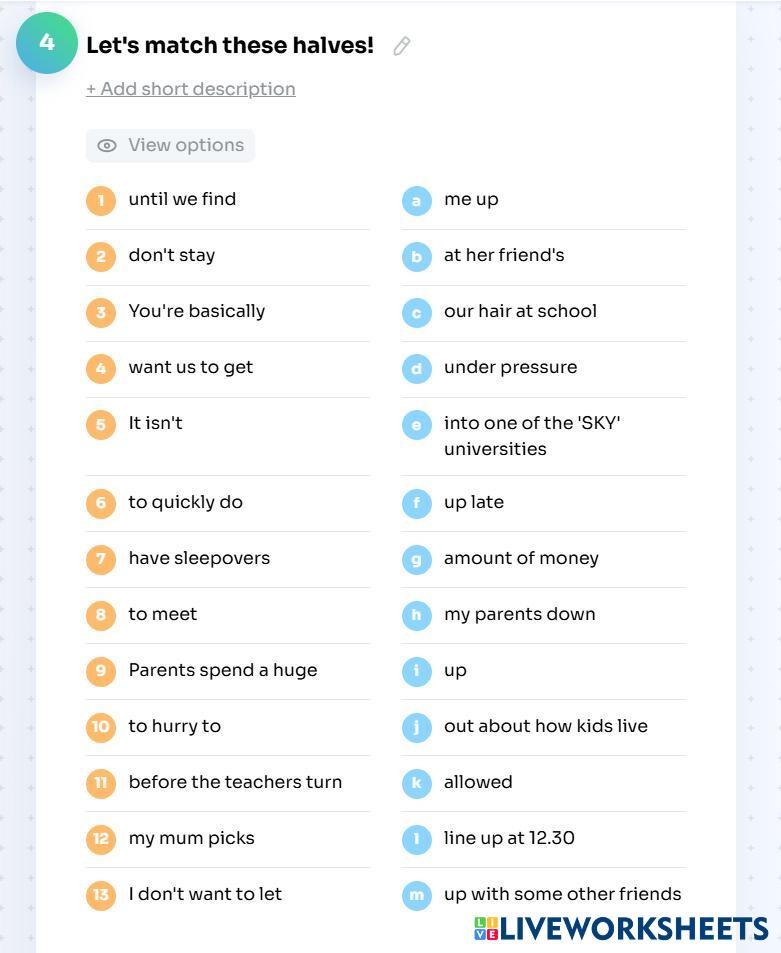Image resolution: width=781 pixels, height=953 pixels.
Task: Click the orange number 13 circle
Action: coord(101,895)
